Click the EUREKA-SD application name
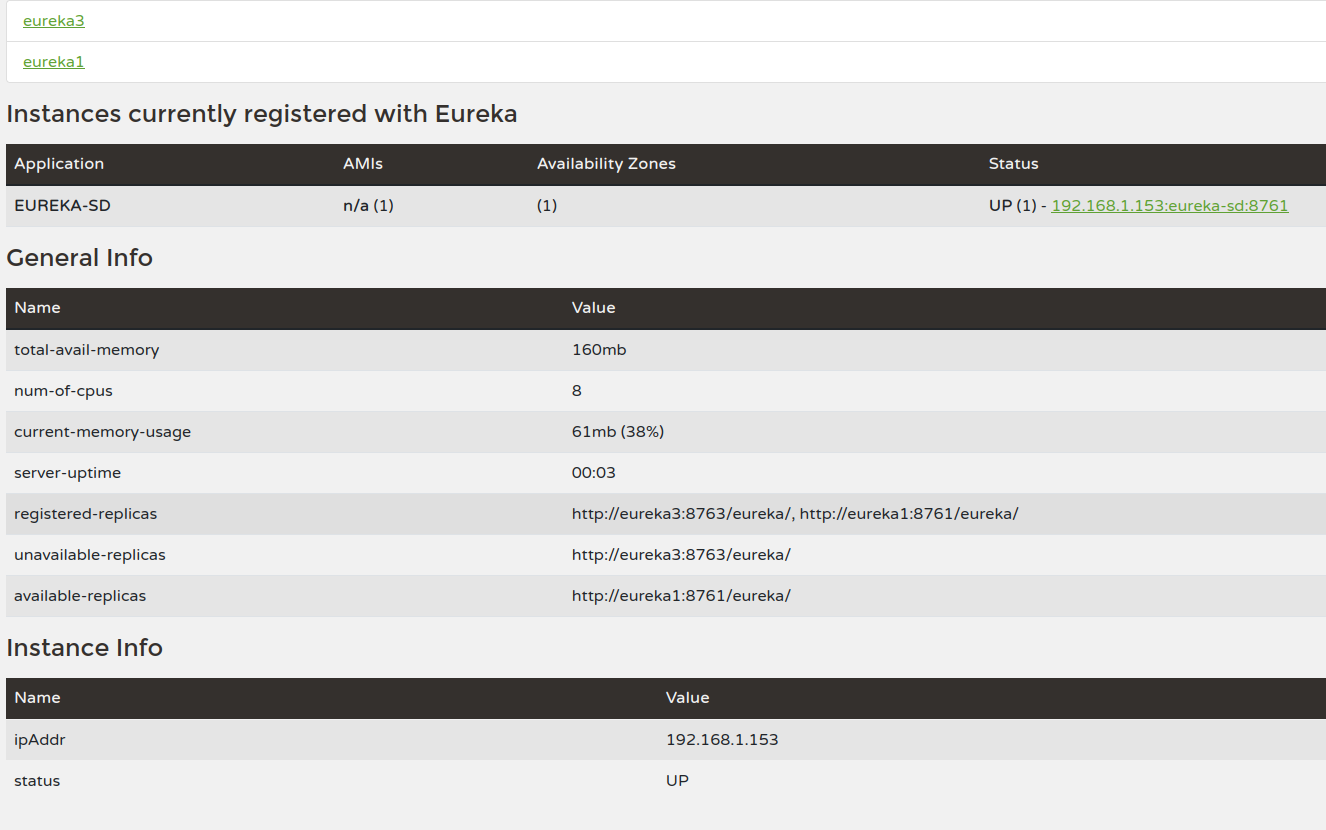1326x830 pixels. pyautogui.click(x=63, y=205)
